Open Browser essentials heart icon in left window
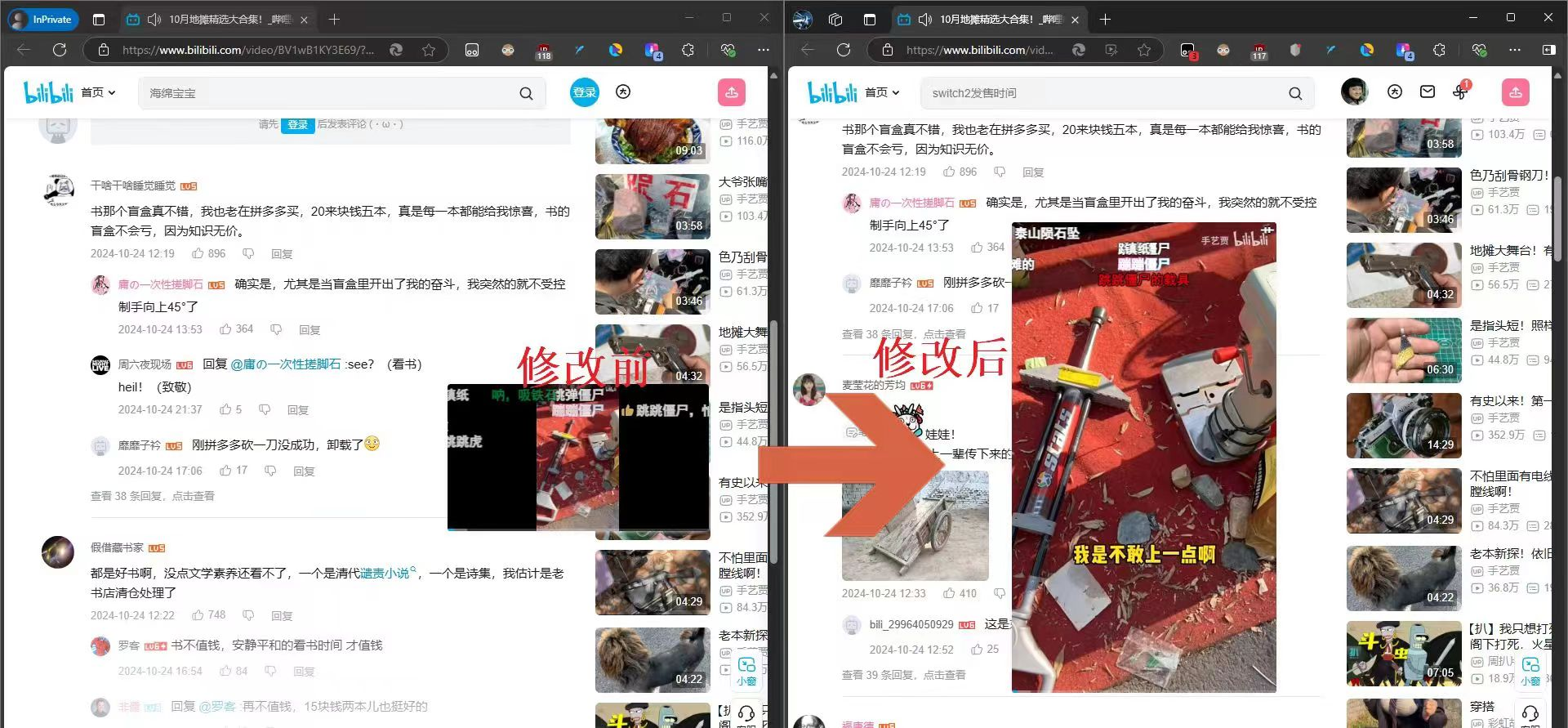This screenshot has height=728, width=1568. 728,50
